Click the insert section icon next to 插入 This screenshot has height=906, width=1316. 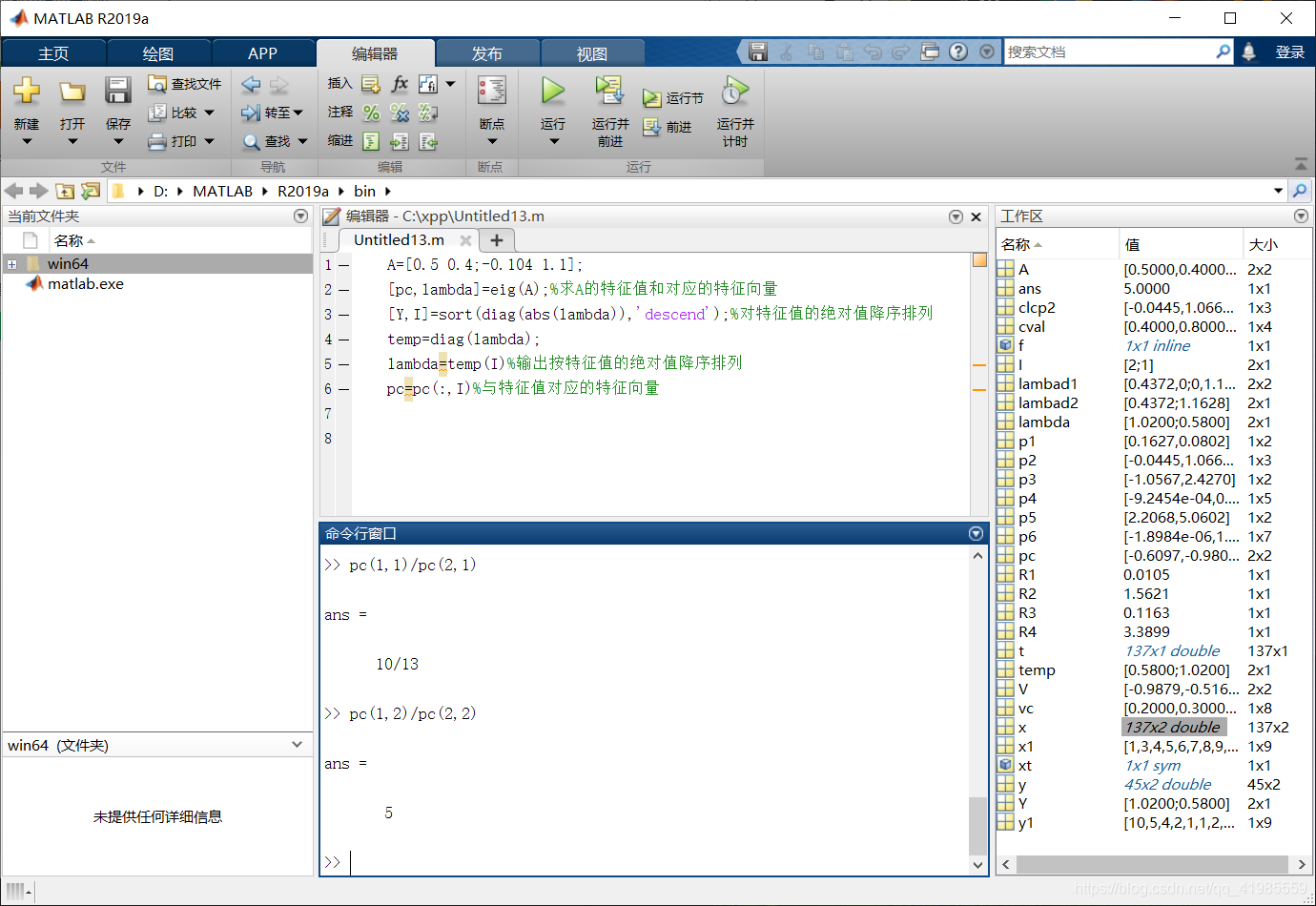coord(371,84)
